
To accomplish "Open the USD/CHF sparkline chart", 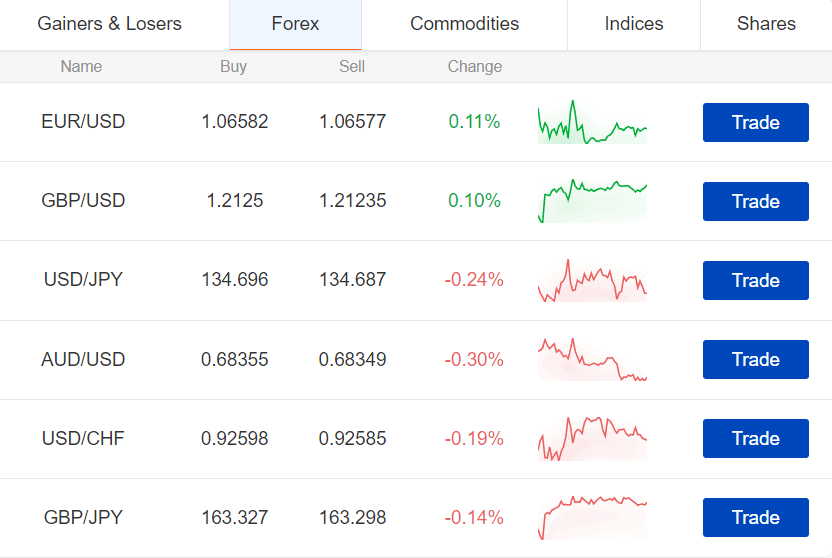I will (x=592, y=438).
